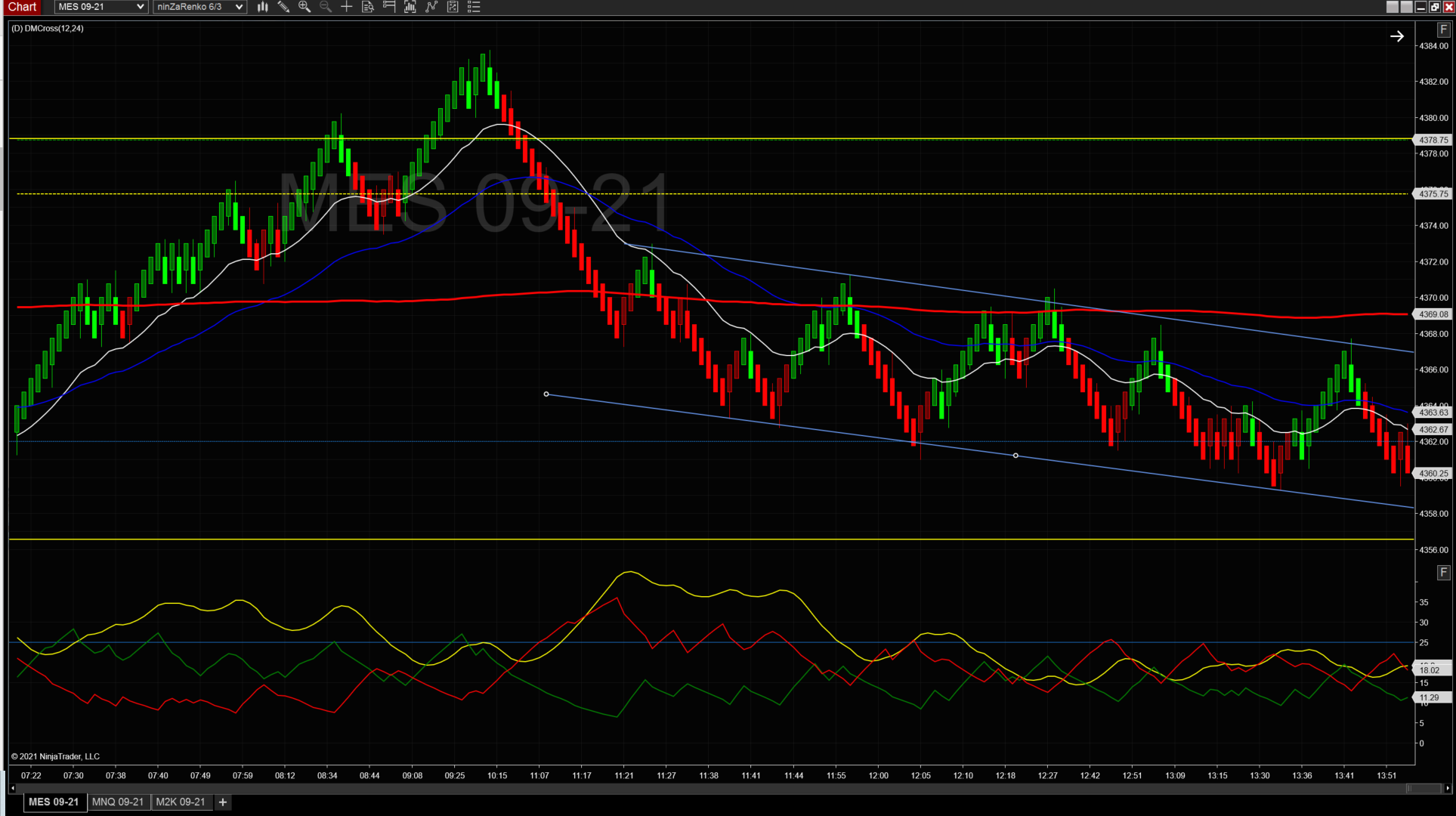
Task: Click the 11.29 indicator value marker
Action: (x=1433, y=697)
